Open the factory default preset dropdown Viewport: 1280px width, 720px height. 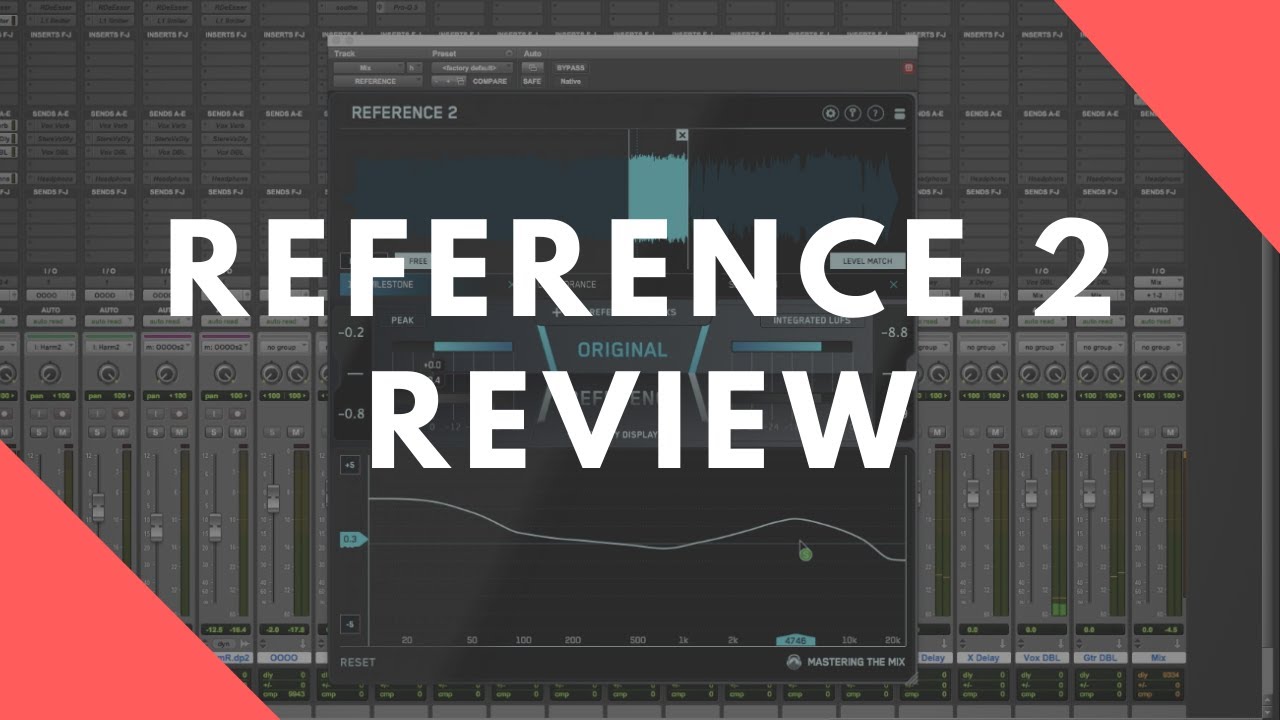click(x=472, y=67)
